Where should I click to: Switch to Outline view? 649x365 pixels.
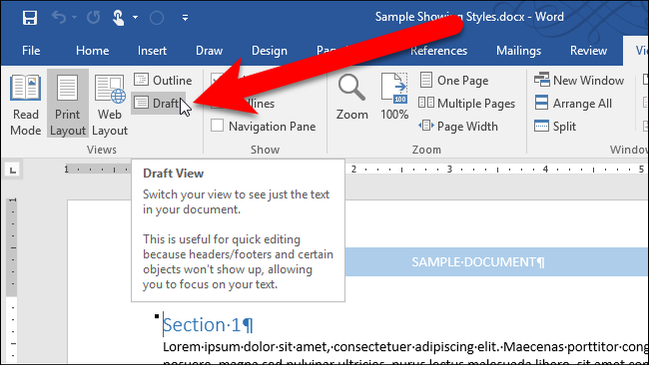click(x=163, y=80)
